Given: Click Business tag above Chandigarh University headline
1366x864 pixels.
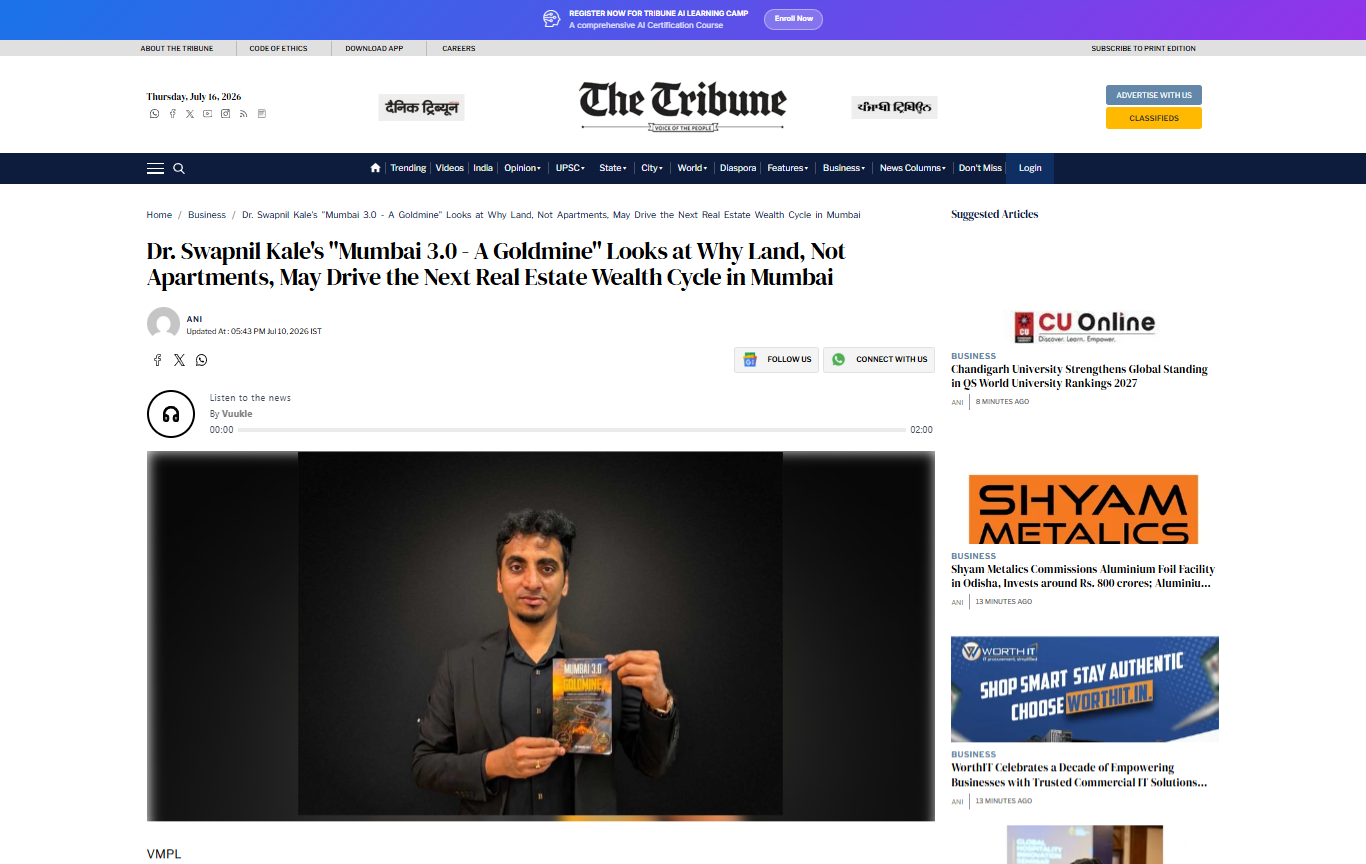Looking at the screenshot, I should pyautogui.click(x=973, y=356).
